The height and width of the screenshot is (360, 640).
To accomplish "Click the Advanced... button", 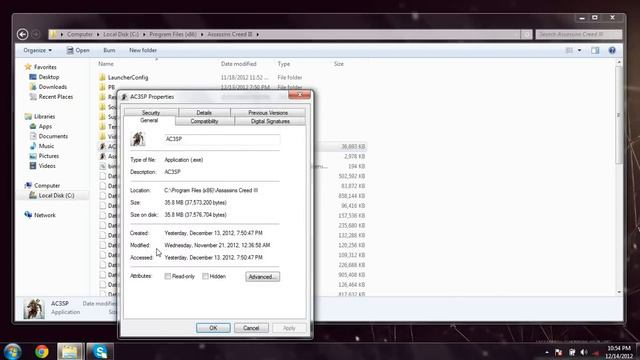I will click(262, 277).
